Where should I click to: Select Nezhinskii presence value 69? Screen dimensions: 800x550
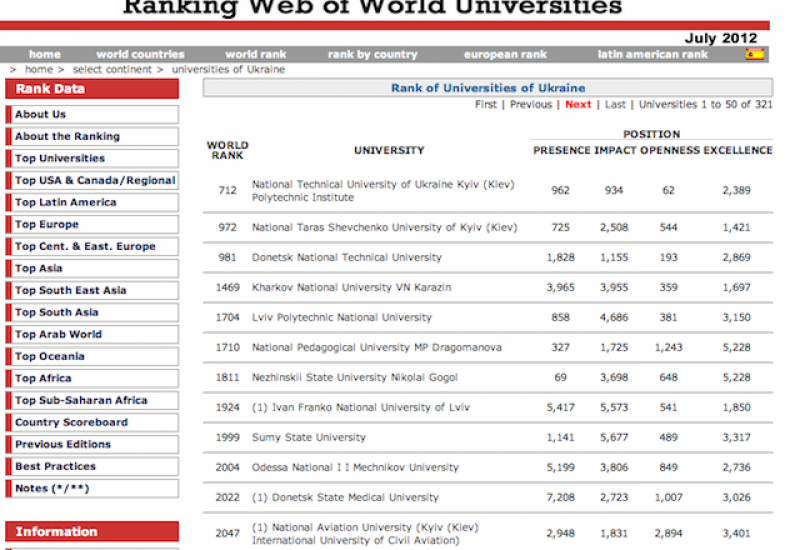[x=560, y=378]
